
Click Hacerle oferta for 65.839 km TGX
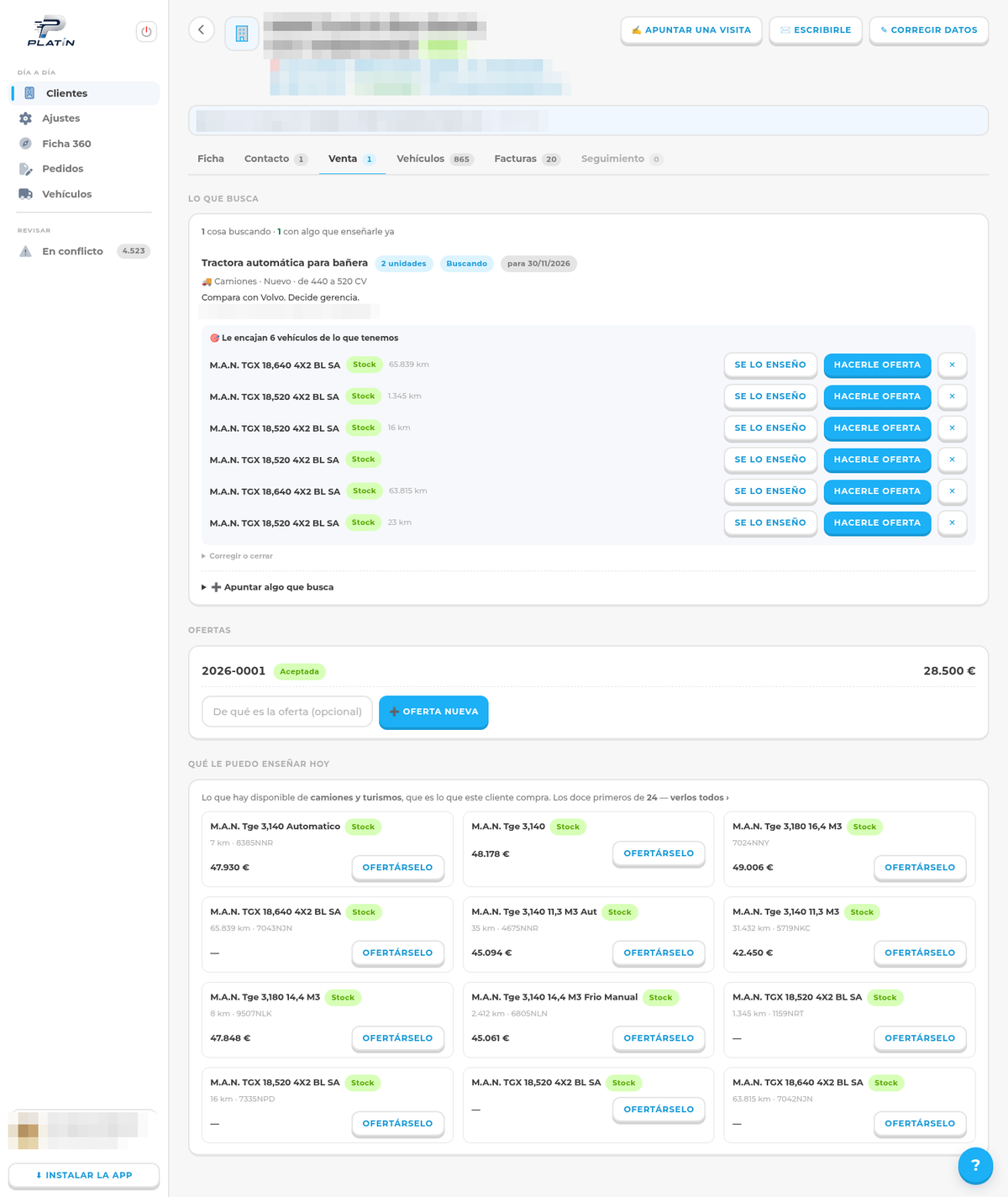coord(877,365)
